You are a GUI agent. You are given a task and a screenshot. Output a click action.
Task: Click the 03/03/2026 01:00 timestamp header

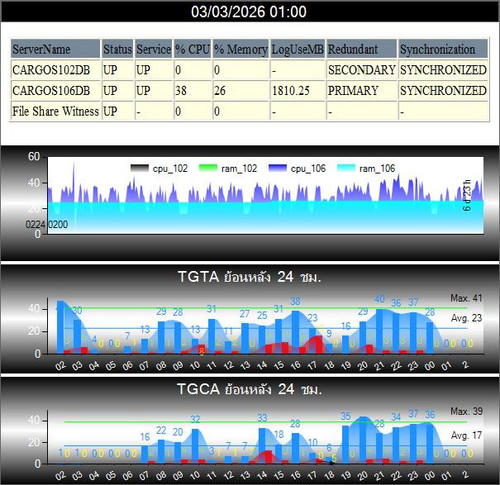coord(249,12)
